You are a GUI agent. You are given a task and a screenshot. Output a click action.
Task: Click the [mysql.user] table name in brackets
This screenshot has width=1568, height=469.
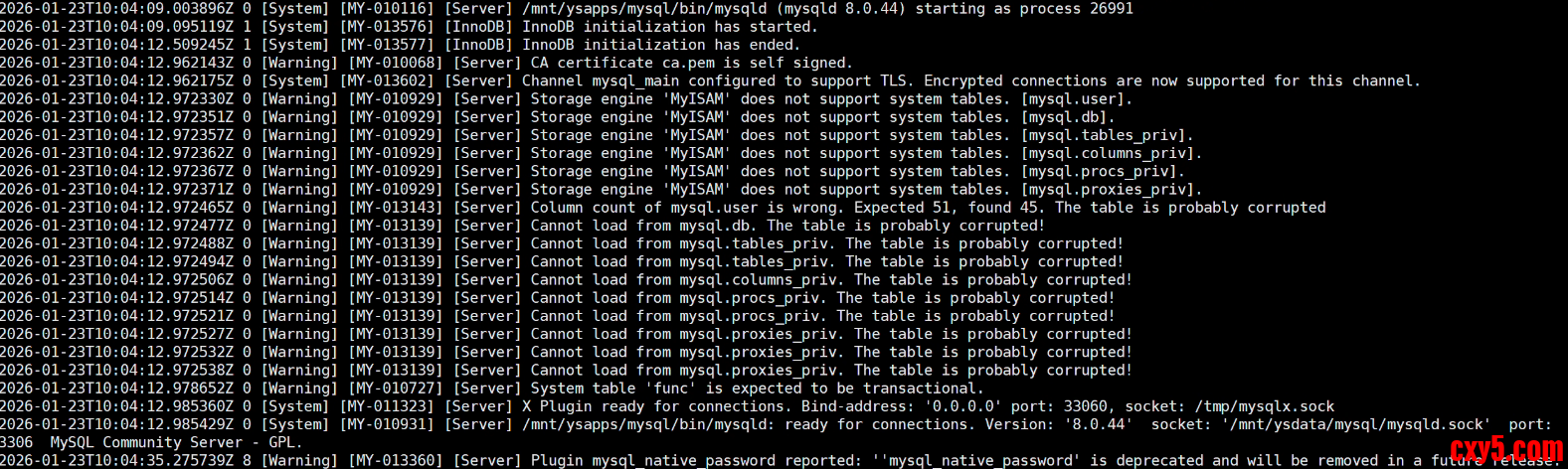1077,99
